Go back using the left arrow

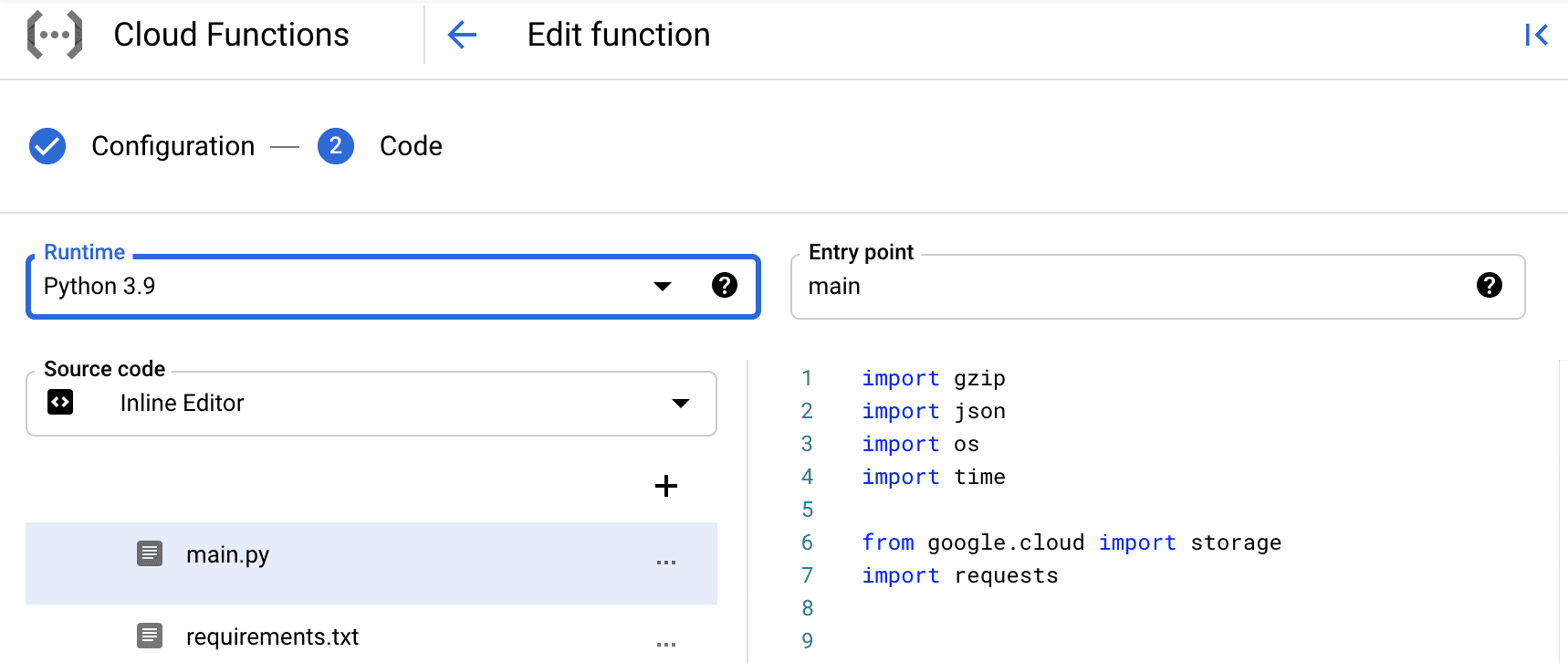pyautogui.click(x=463, y=36)
